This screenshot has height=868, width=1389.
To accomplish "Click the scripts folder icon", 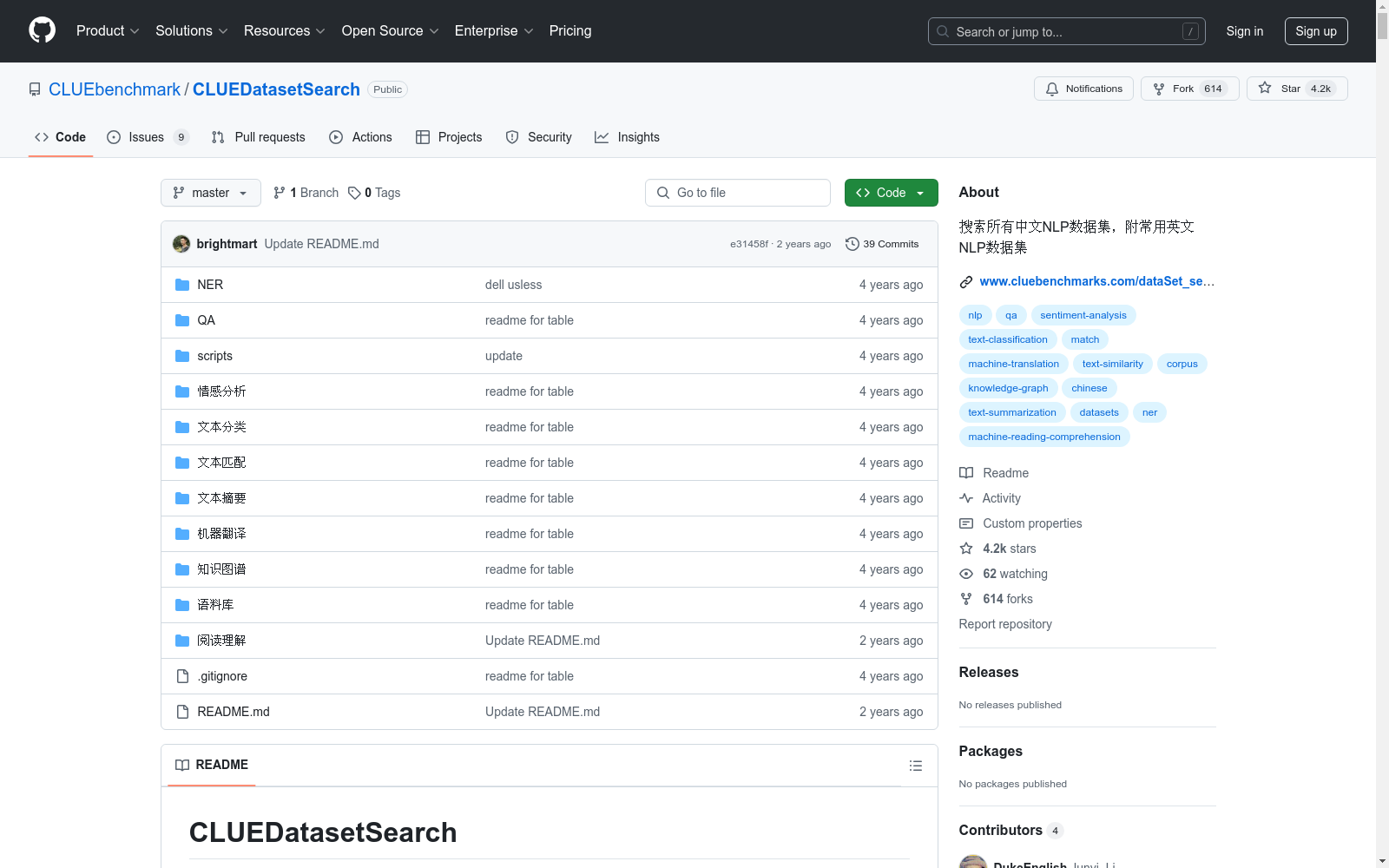I will (x=182, y=356).
